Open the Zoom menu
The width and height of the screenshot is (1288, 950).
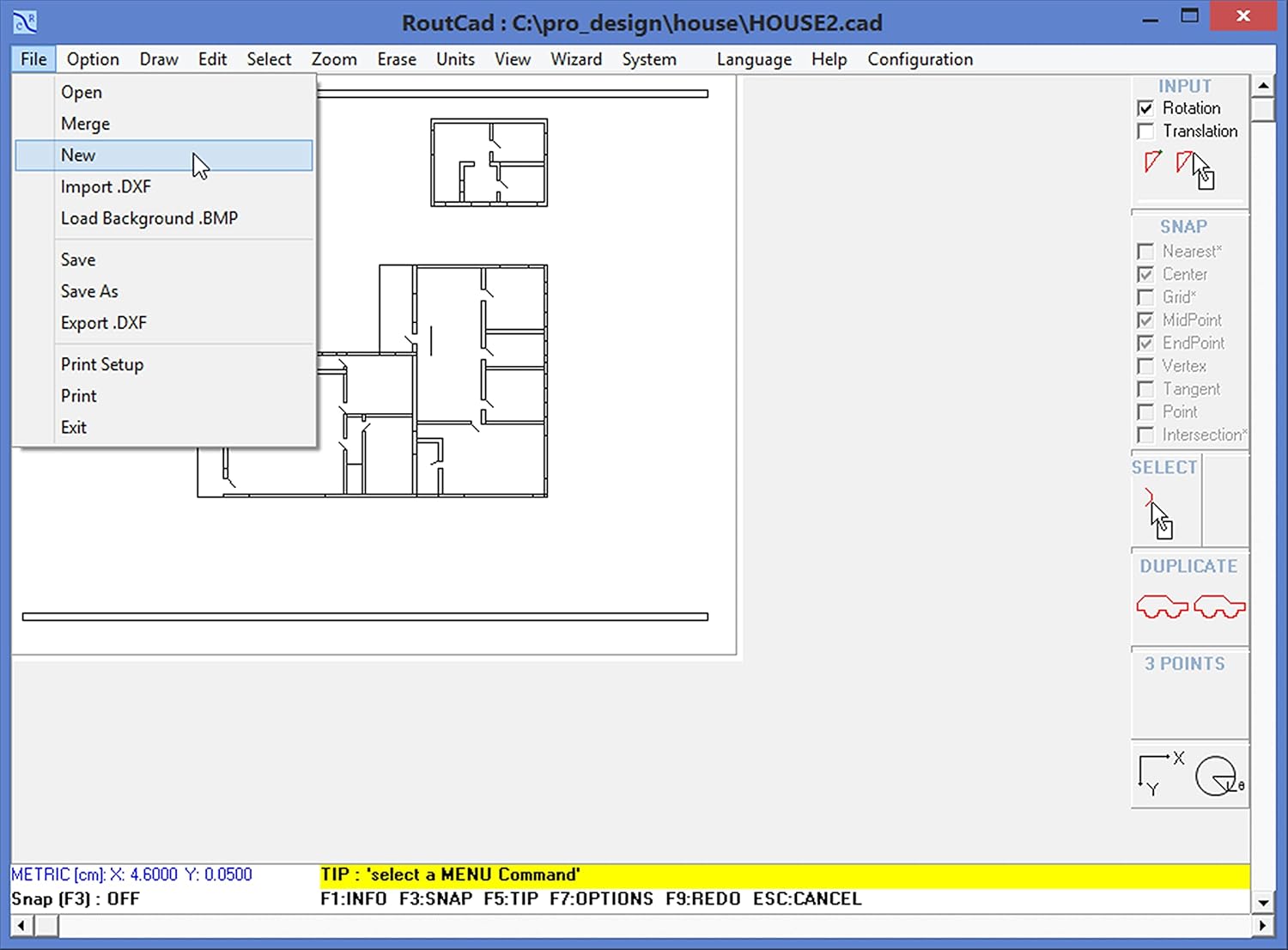334,58
